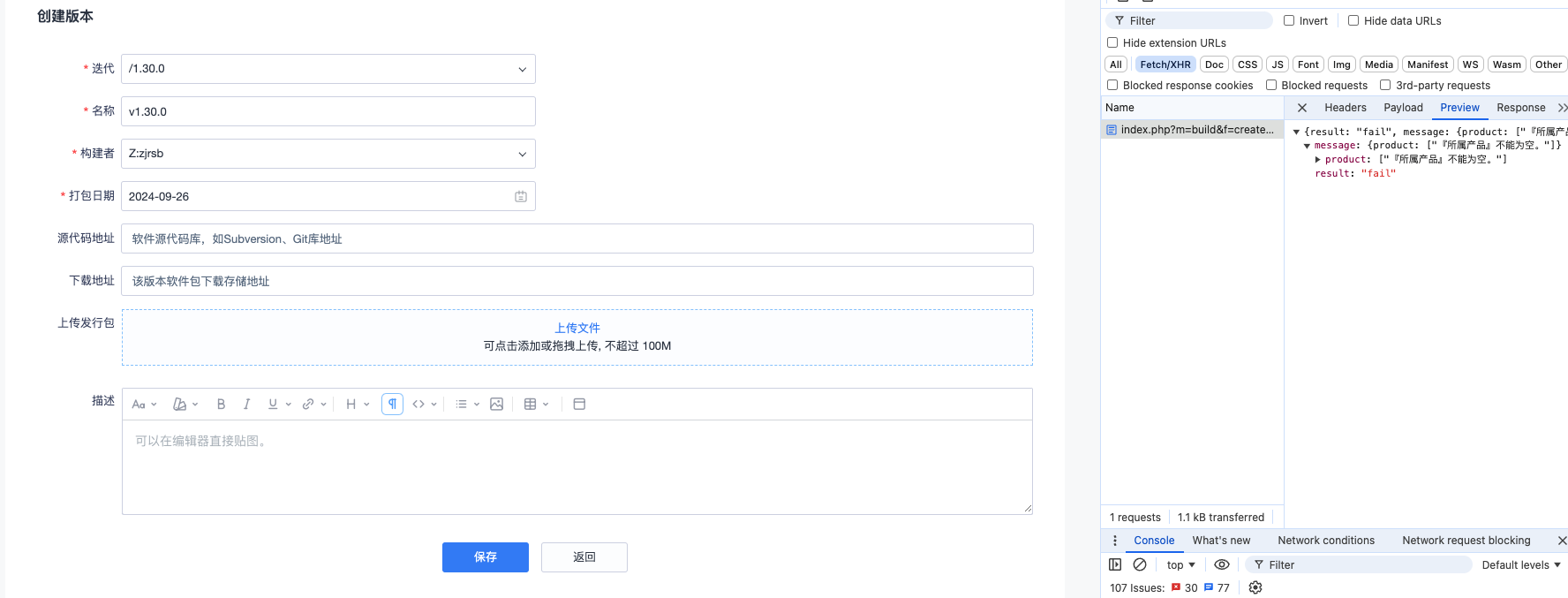Open the 迭代 dropdown showing /1.30.0
Screen dimensions: 1568x598
click(x=328, y=69)
